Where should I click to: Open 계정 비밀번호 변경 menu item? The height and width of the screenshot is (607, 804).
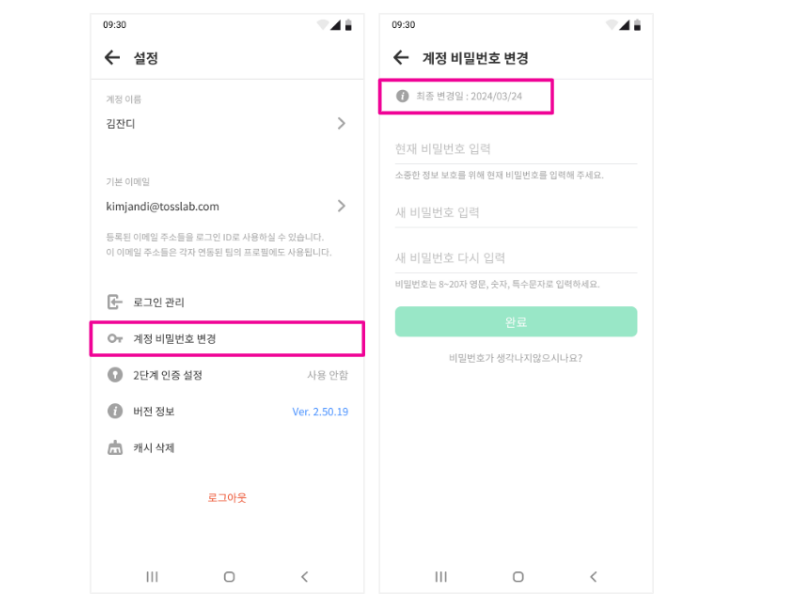pos(175,339)
